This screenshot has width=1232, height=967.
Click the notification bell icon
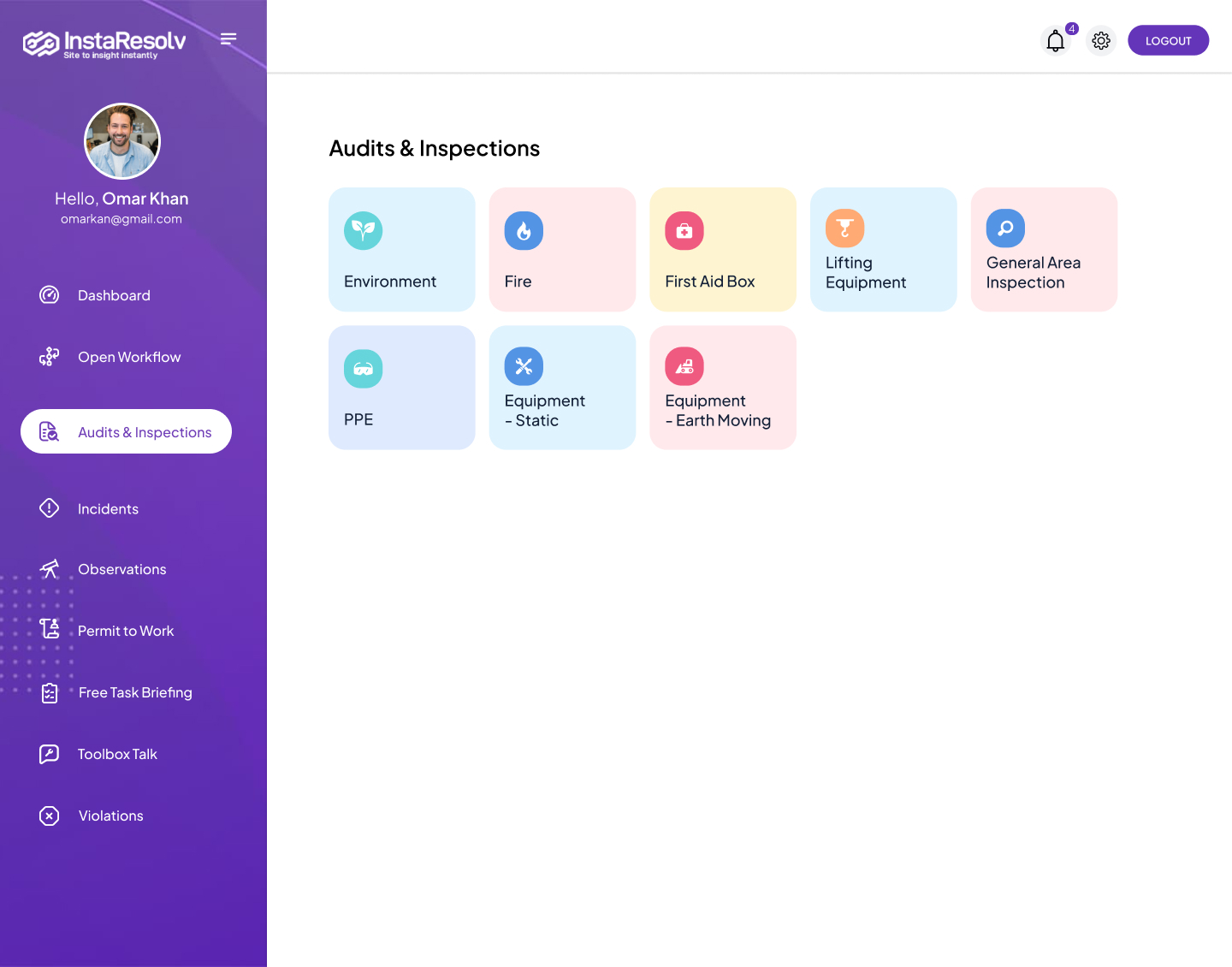point(1056,41)
